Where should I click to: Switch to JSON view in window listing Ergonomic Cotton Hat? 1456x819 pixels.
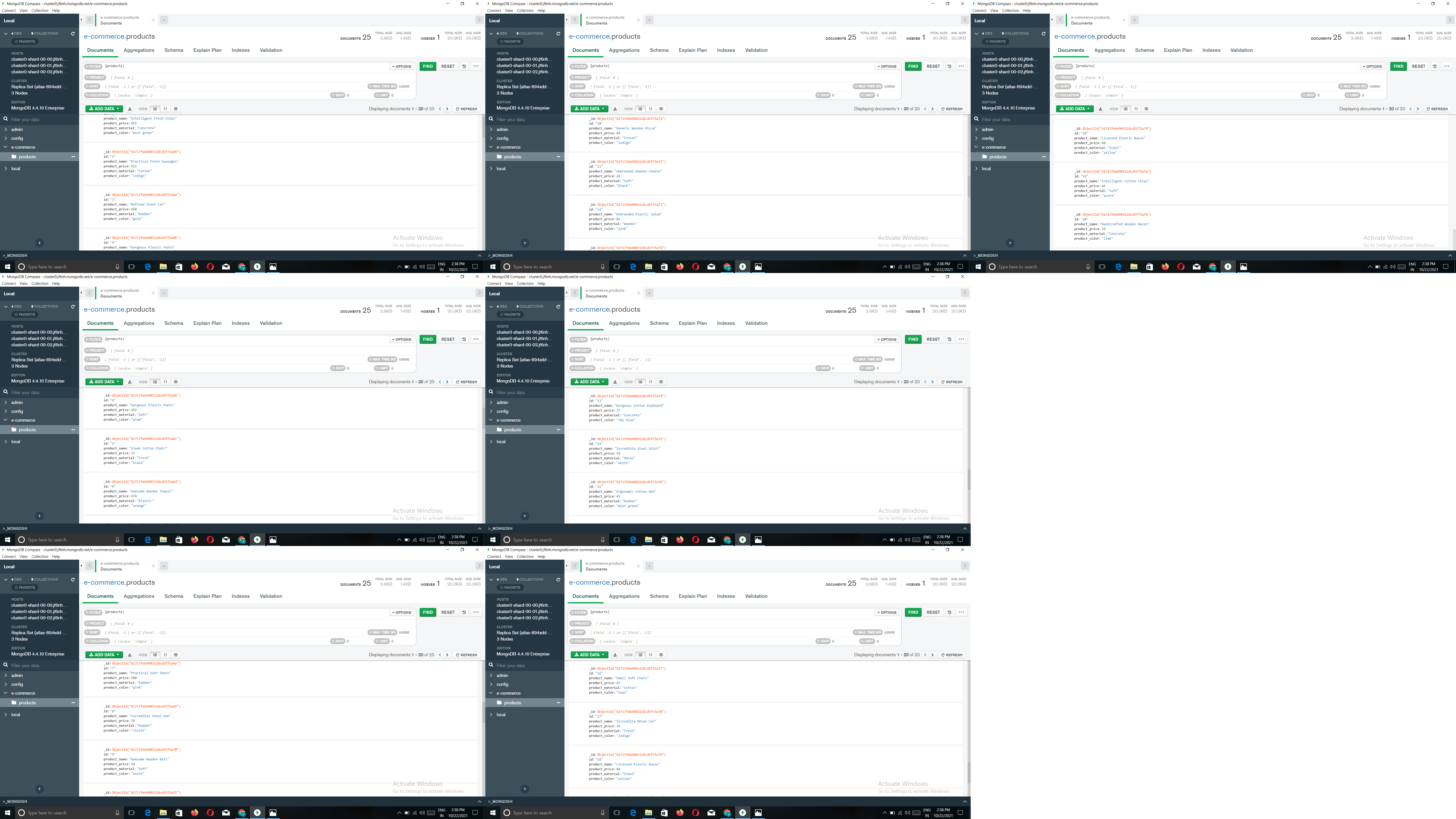click(x=651, y=382)
